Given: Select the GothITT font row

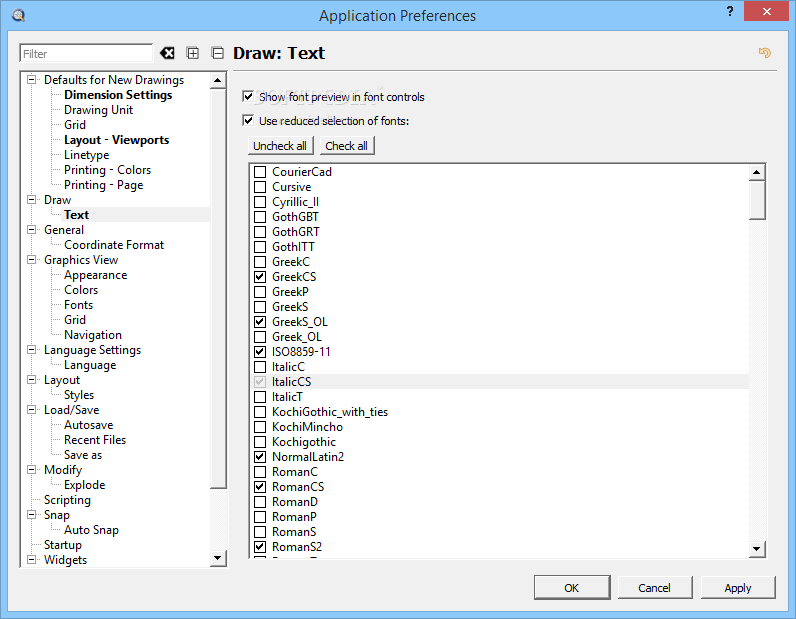Looking at the screenshot, I should 500,247.
